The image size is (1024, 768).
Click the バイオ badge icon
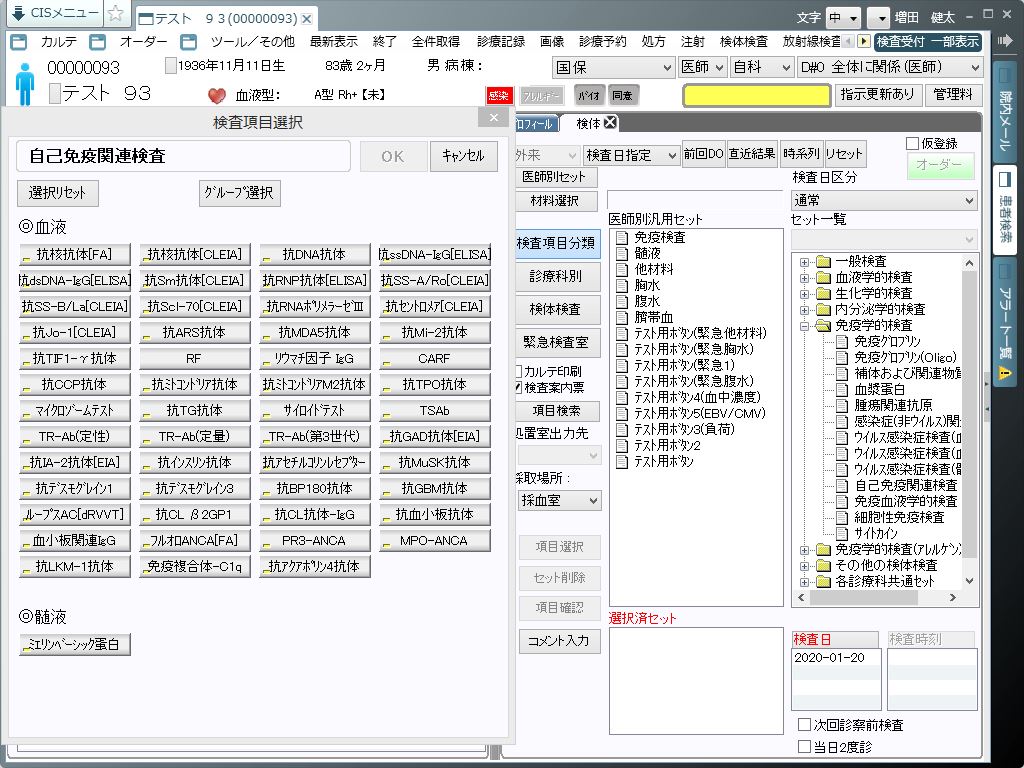coord(588,95)
